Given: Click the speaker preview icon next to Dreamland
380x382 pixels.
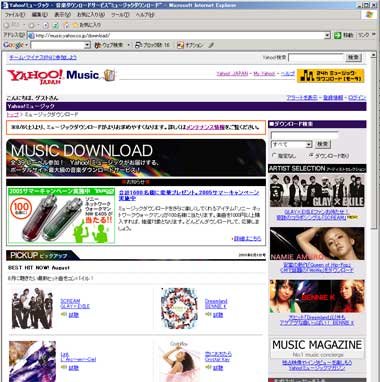Looking at the screenshot, I should coord(208,314).
